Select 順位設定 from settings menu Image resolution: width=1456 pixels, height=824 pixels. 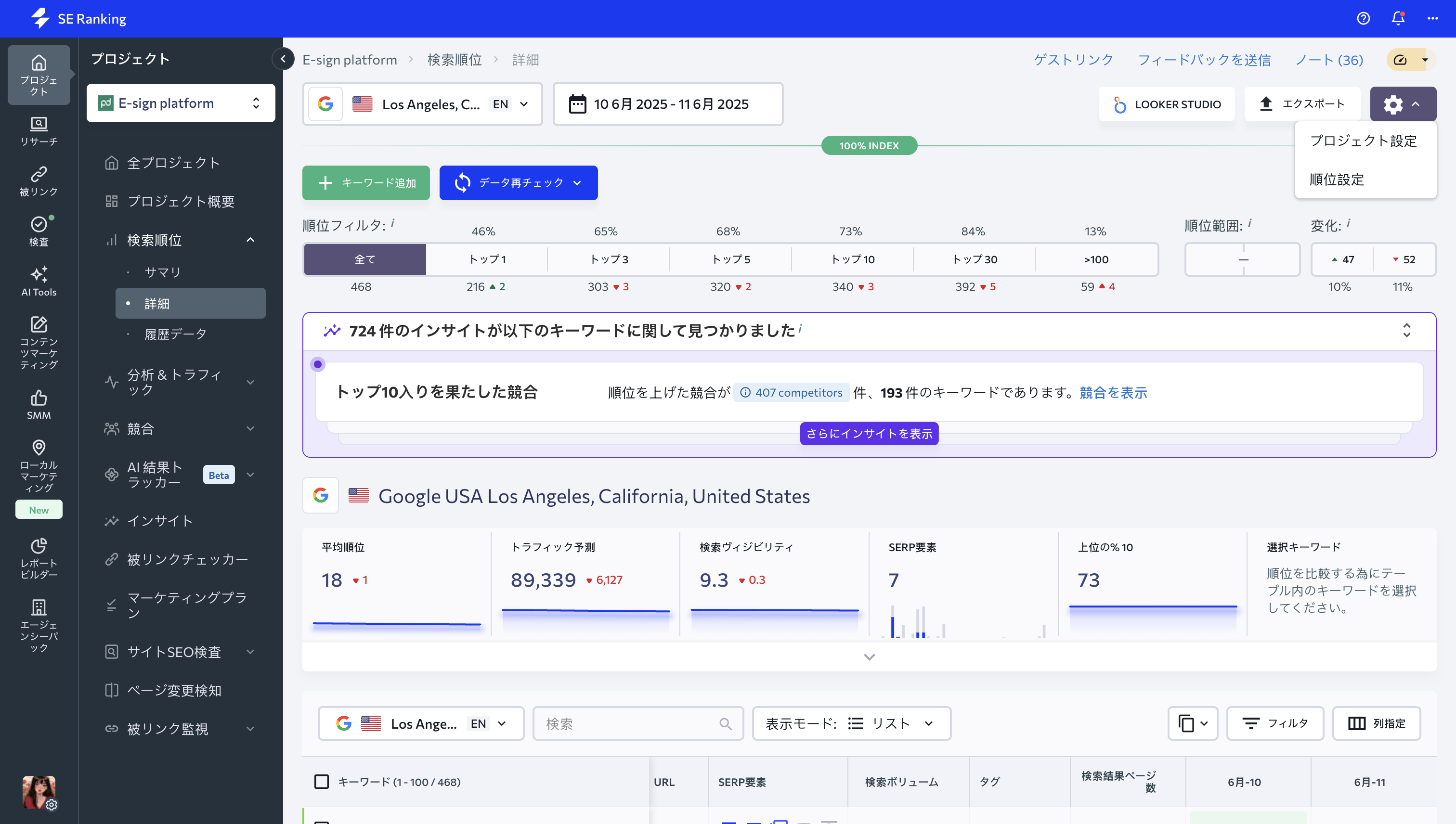pyautogui.click(x=1337, y=180)
